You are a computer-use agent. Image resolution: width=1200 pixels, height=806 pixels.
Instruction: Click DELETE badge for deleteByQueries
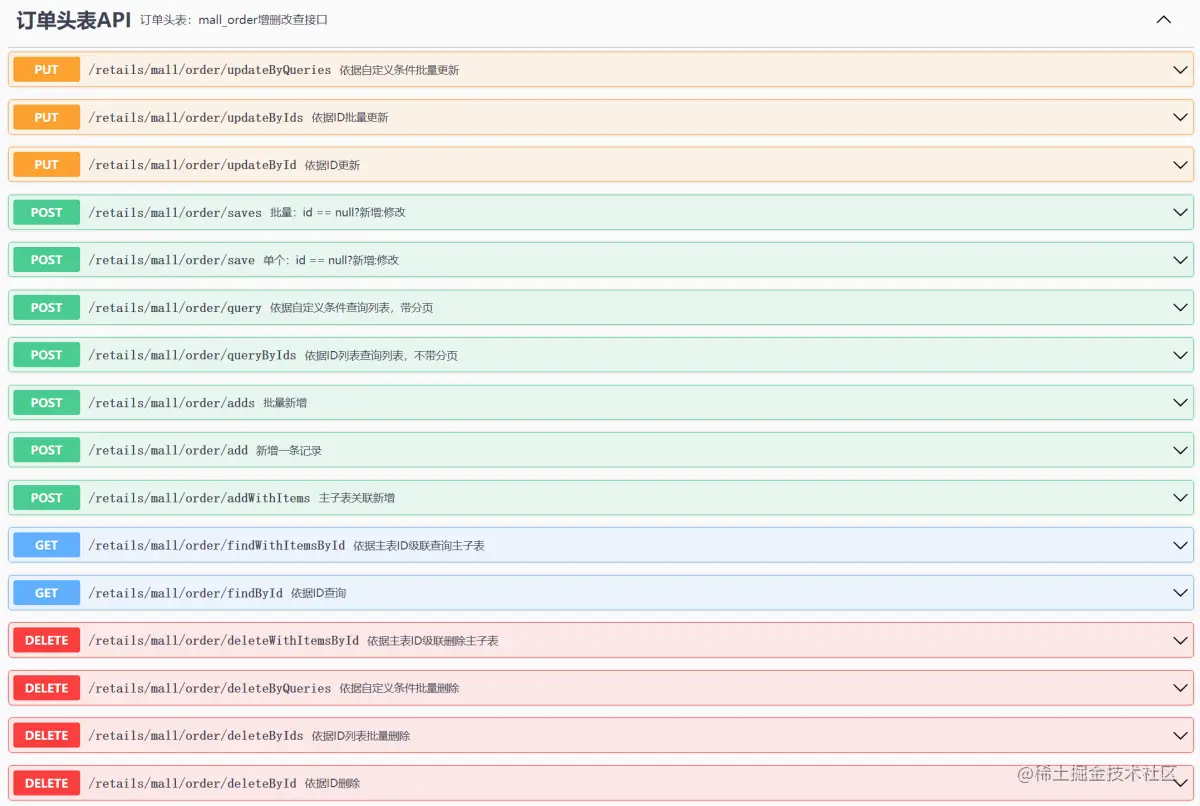(46, 688)
